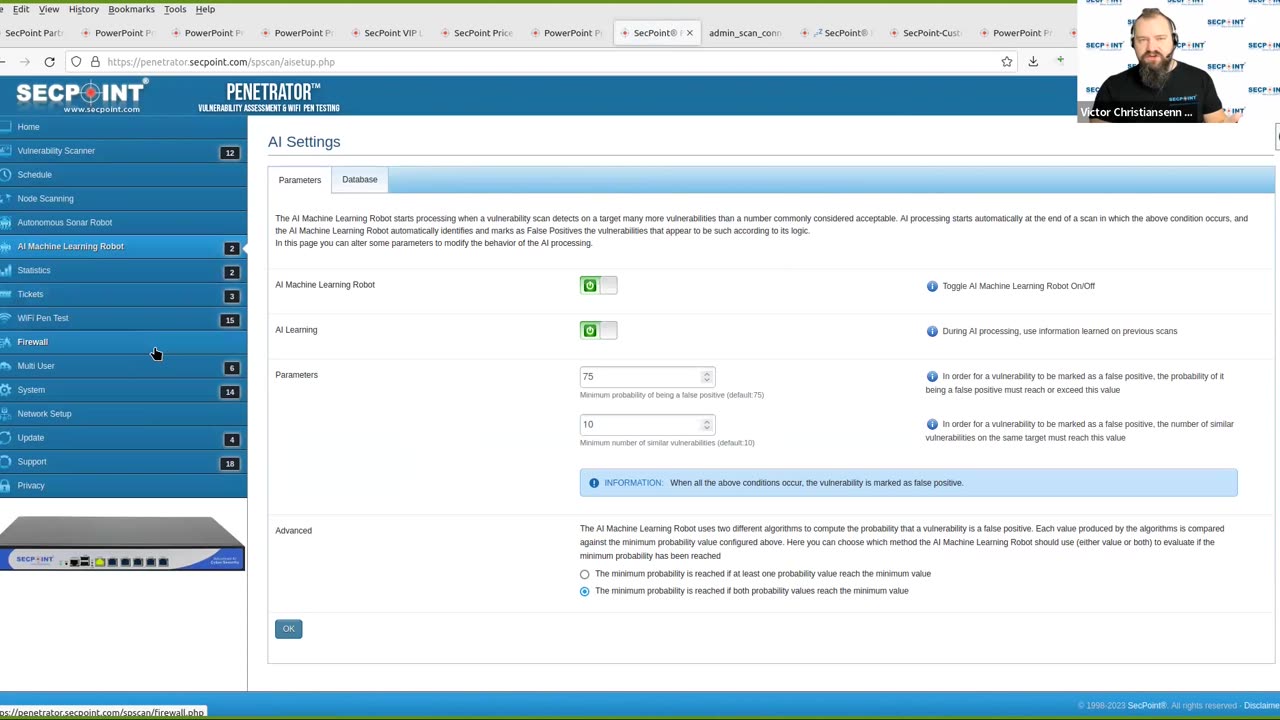Click the shield icon in the address bar
Screen dimensions: 1280x720
(76, 62)
